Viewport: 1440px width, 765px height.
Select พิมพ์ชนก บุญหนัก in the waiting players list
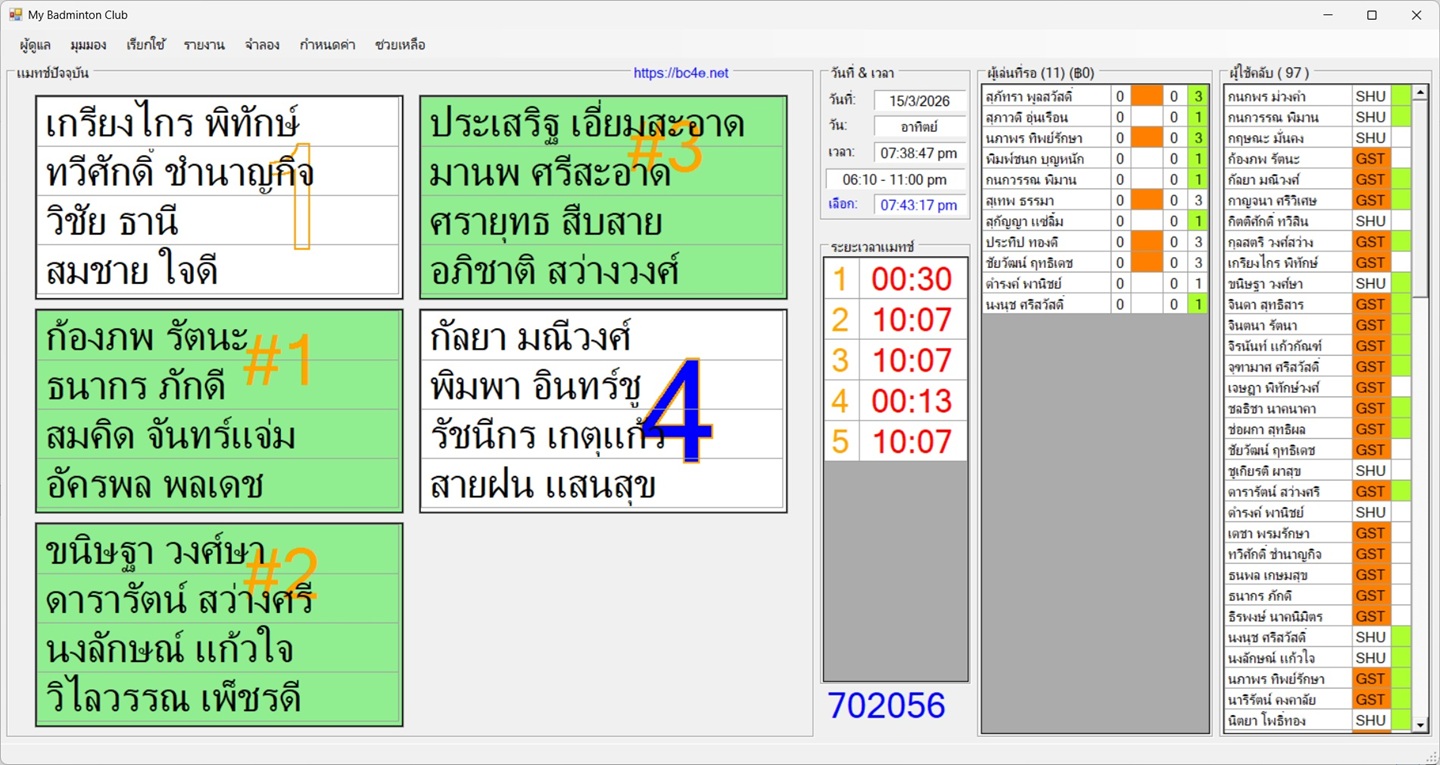click(1047, 158)
